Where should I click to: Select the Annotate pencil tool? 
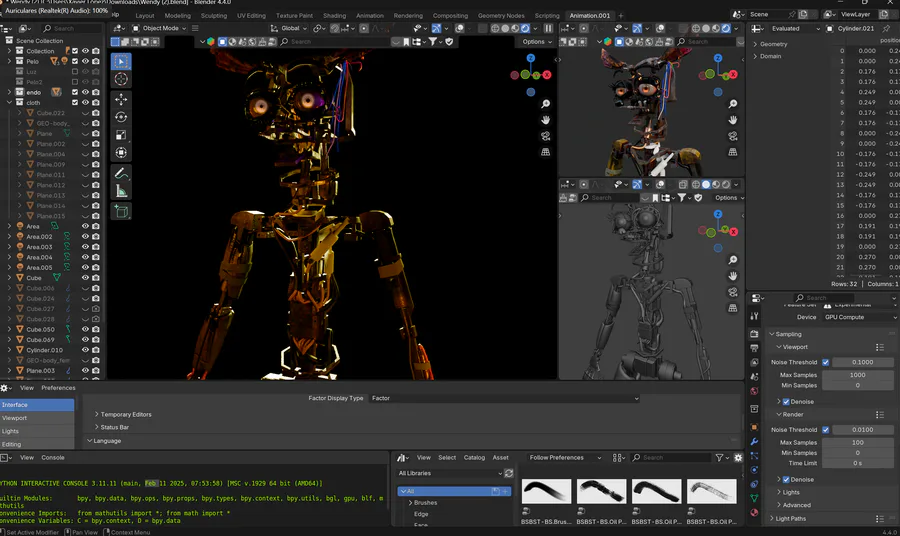tap(121, 173)
